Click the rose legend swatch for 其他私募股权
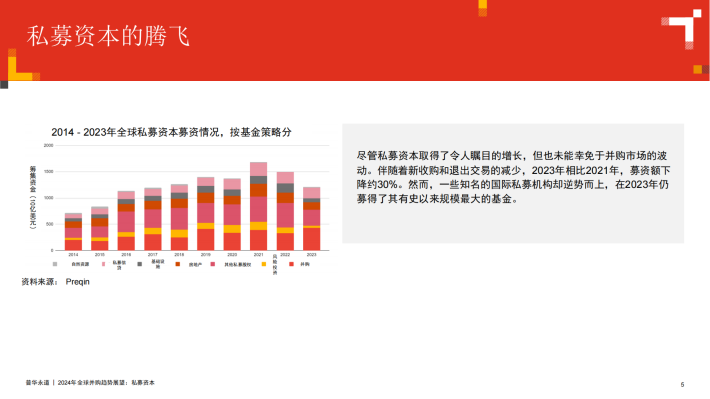This screenshot has width=710, height=399. coord(213,264)
